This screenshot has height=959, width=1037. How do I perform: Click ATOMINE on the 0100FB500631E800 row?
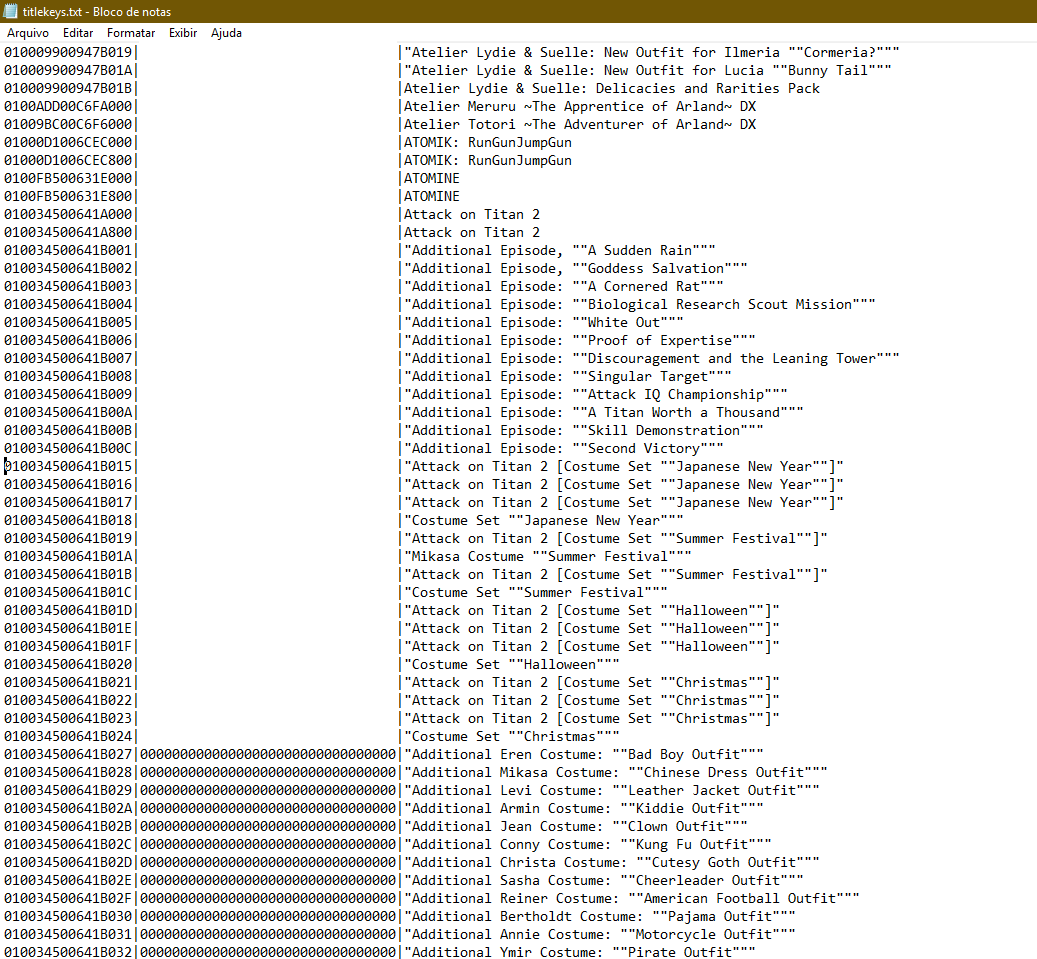pyautogui.click(x=432, y=196)
